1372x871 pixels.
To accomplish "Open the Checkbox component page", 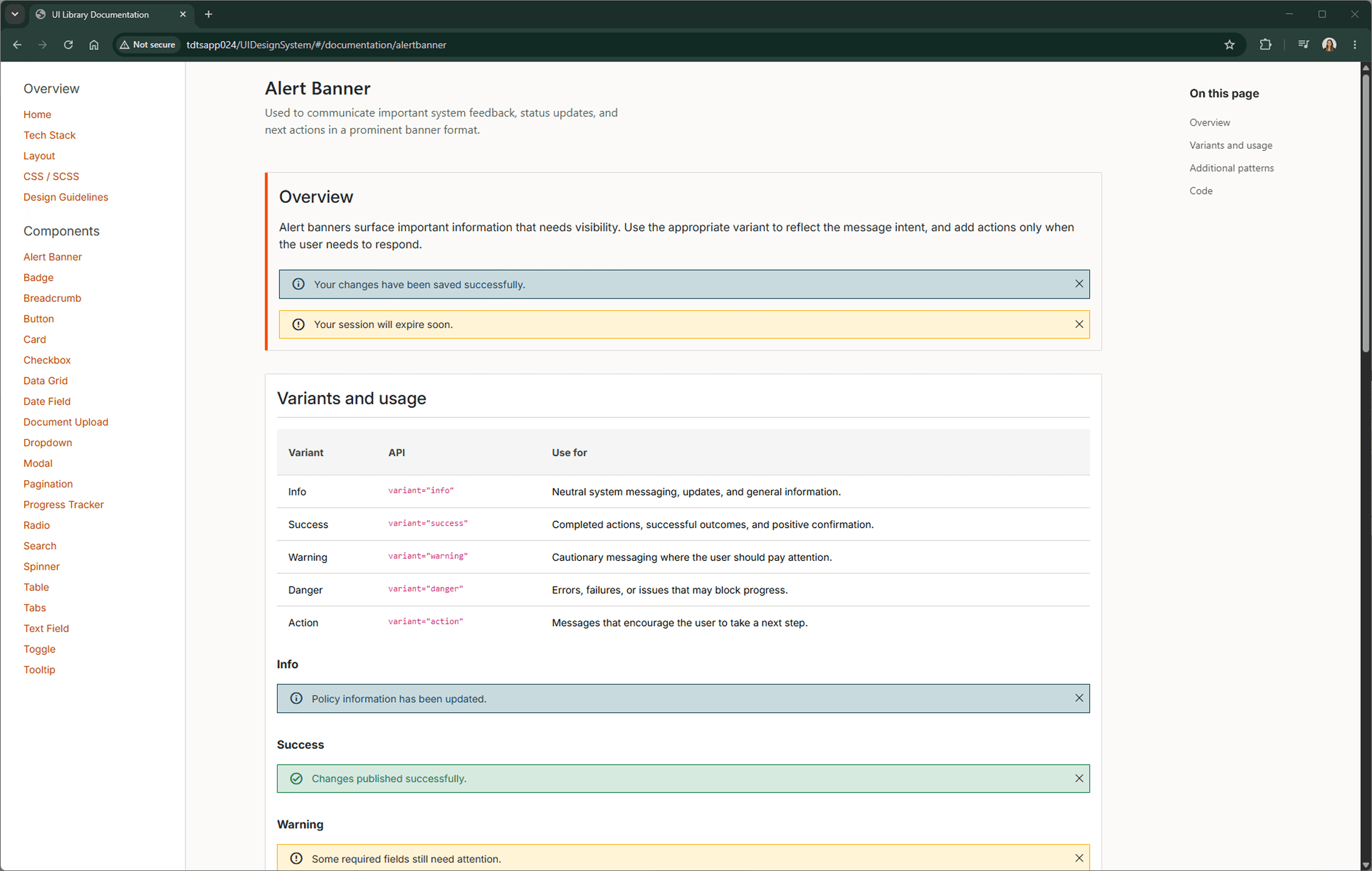I will click(x=48, y=360).
